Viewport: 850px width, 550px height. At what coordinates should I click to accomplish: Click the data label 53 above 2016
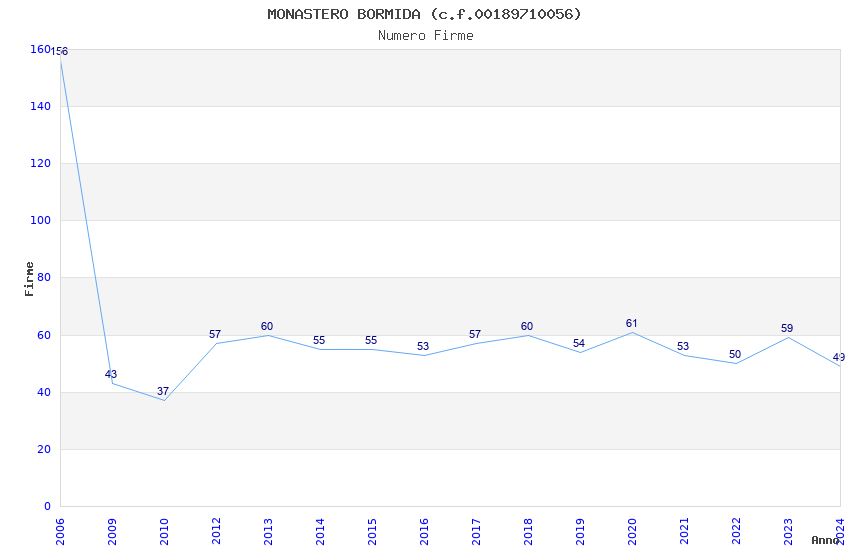point(423,346)
